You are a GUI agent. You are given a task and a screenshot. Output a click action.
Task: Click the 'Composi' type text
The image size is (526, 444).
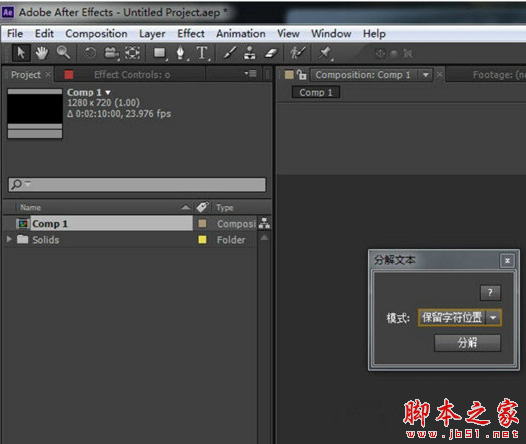[236, 224]
